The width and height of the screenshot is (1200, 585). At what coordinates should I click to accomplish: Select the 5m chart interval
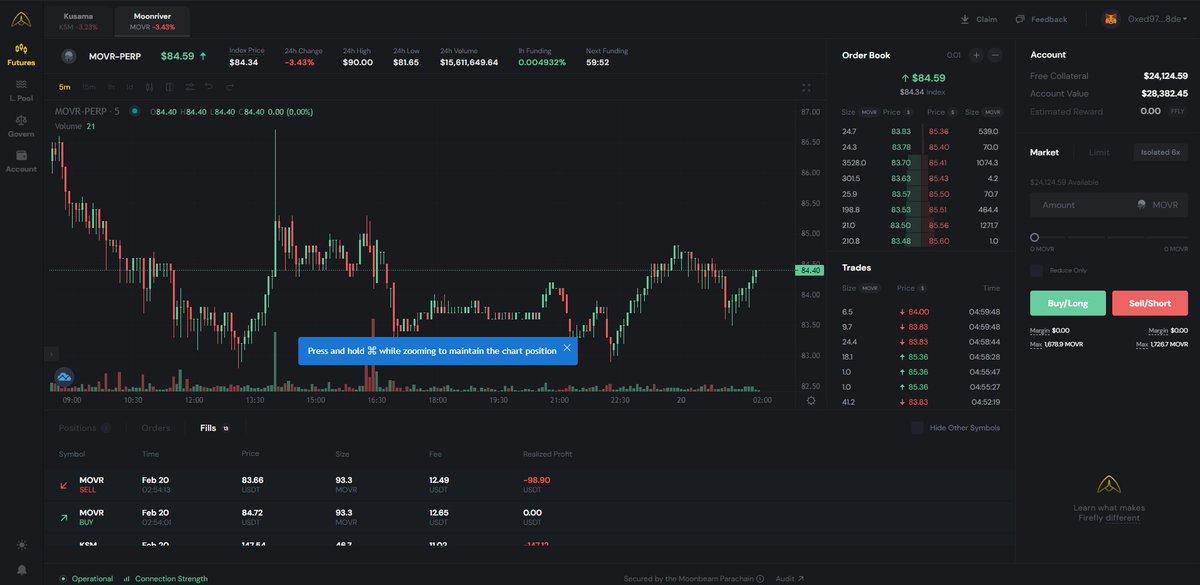click(x=65, y=87)
